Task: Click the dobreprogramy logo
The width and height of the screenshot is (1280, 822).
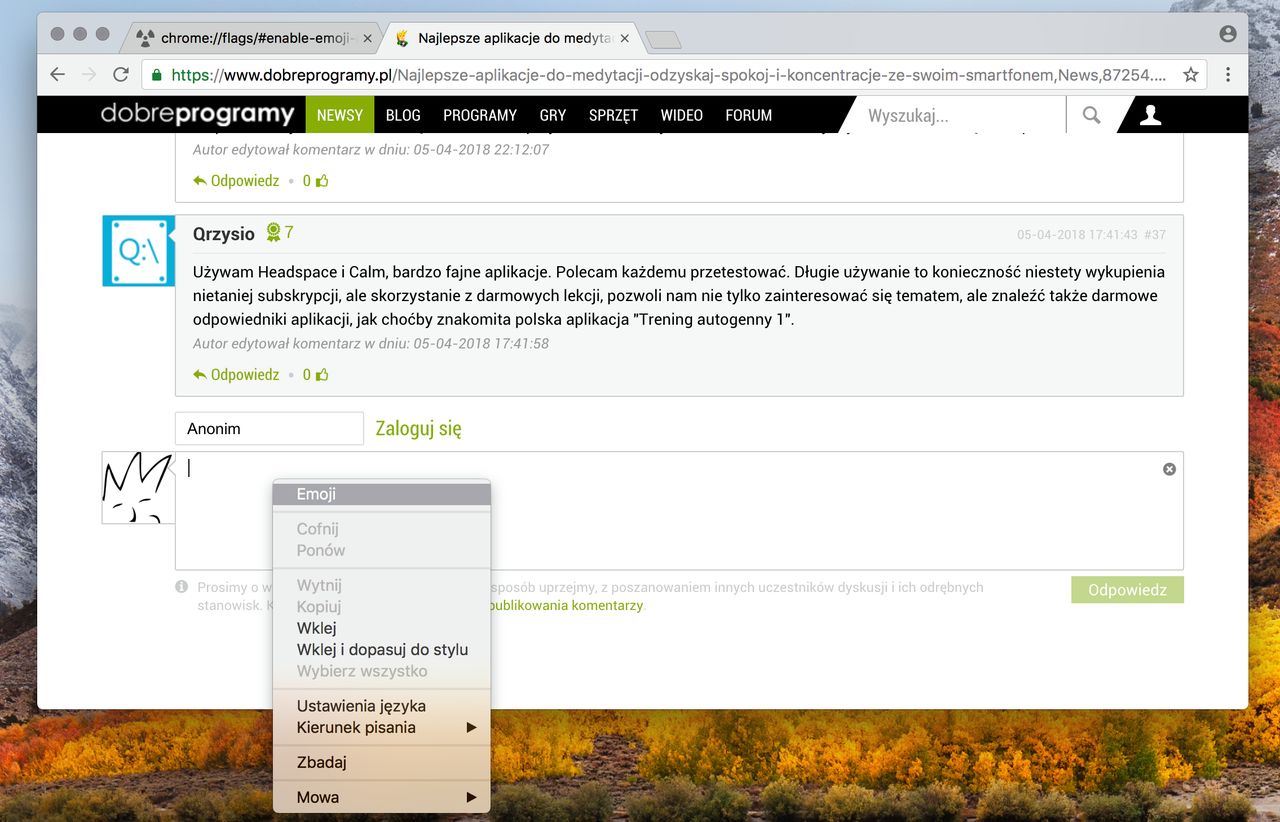Action: tap(197, 114)
